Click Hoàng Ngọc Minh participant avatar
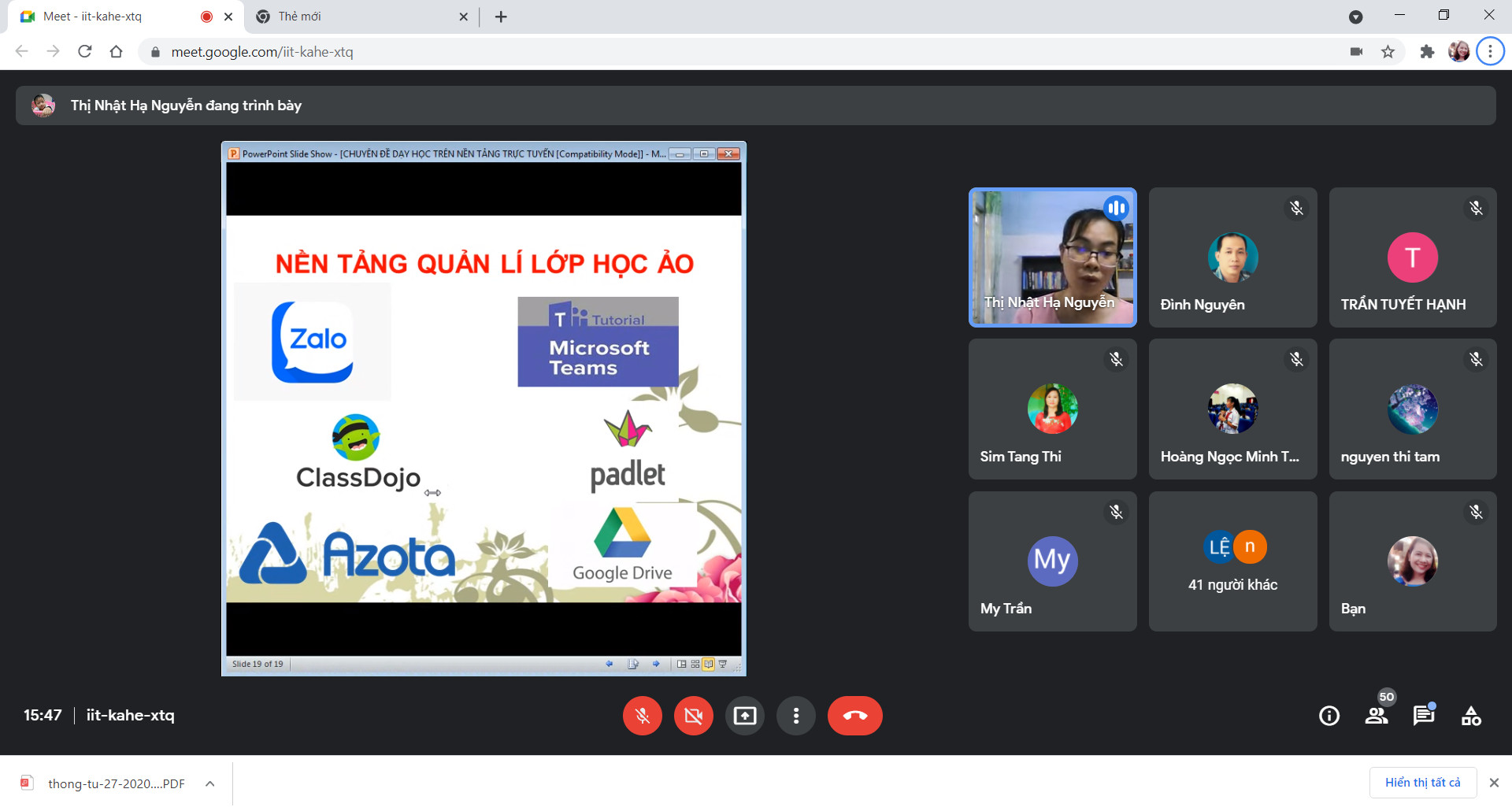The width and height of the screenshot is (1512, 811). point(1233,409)
